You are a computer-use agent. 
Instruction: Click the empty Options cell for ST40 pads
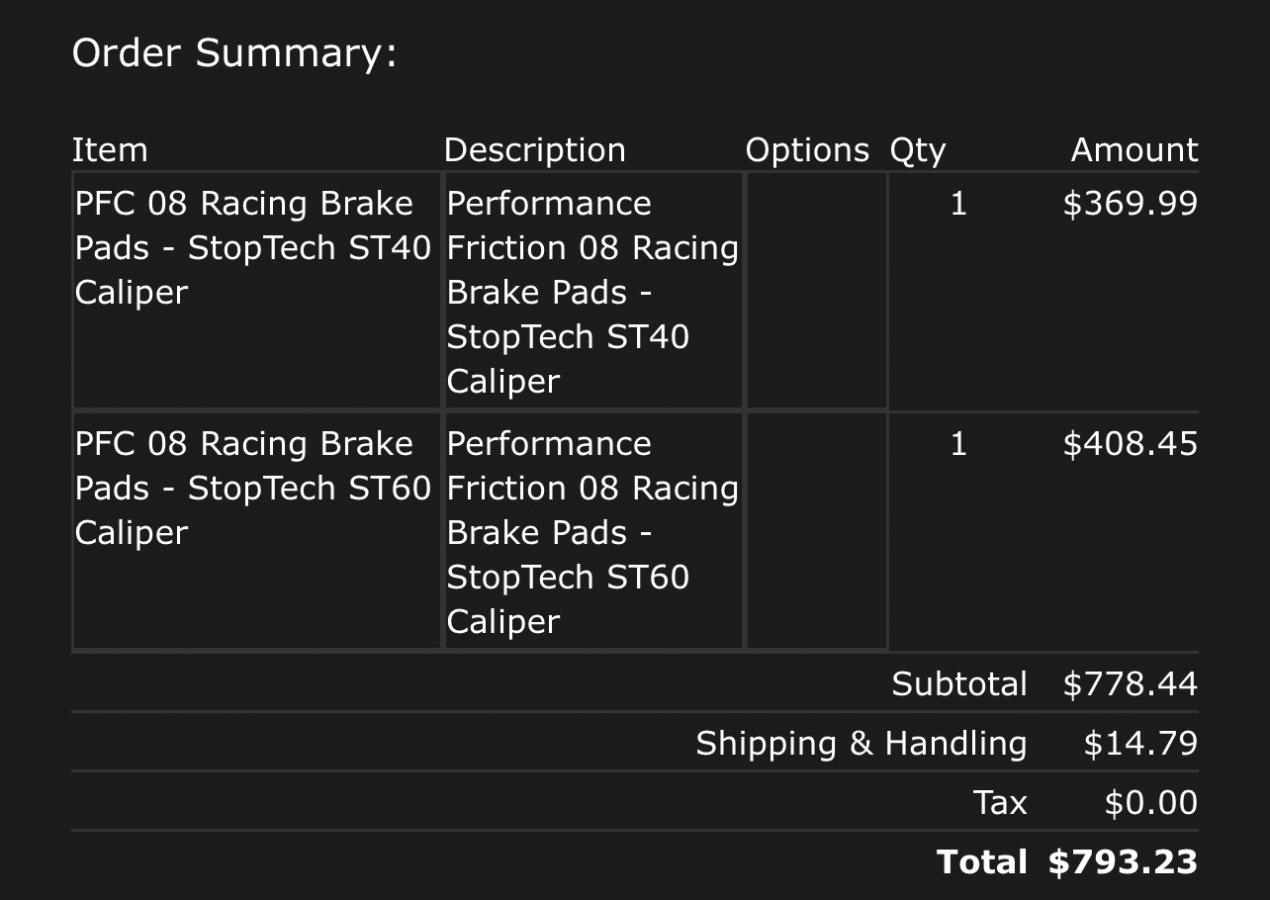[815, 290]
